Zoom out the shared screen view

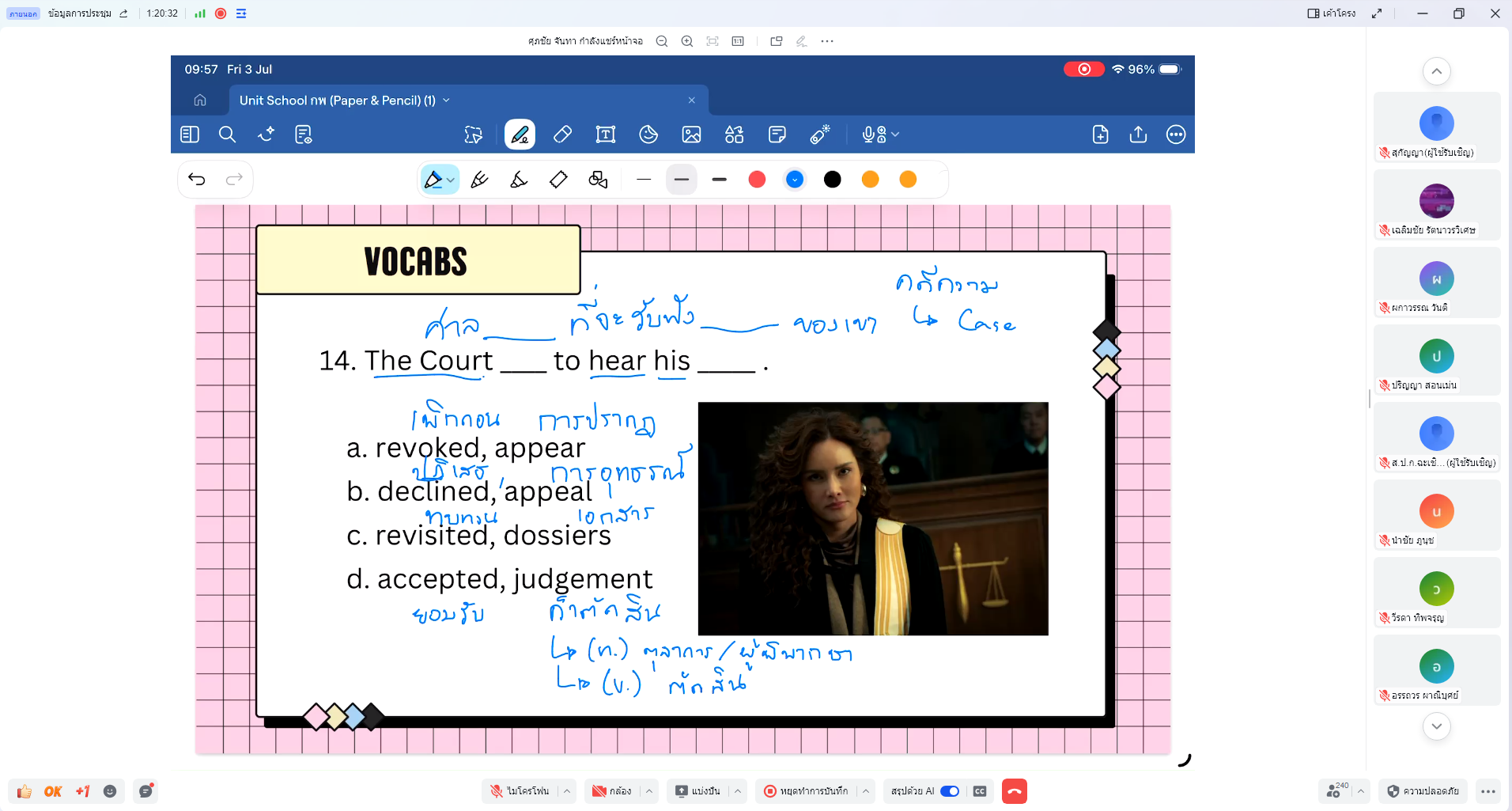662,41
